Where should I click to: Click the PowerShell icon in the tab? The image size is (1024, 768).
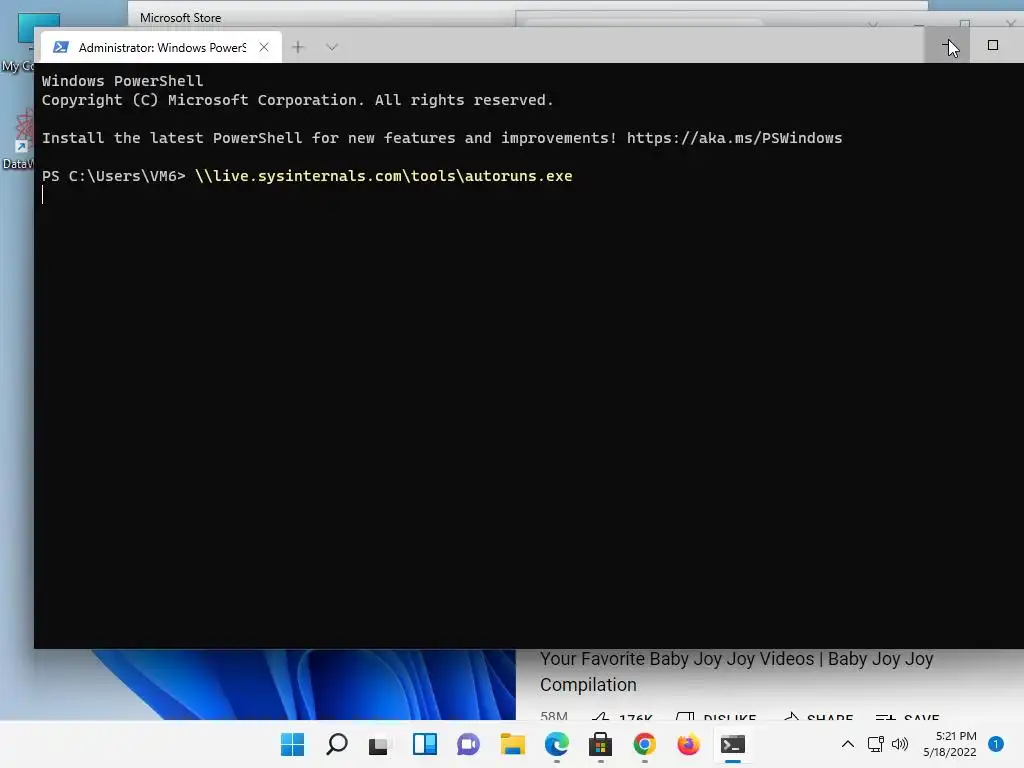[x=61, y=47]
